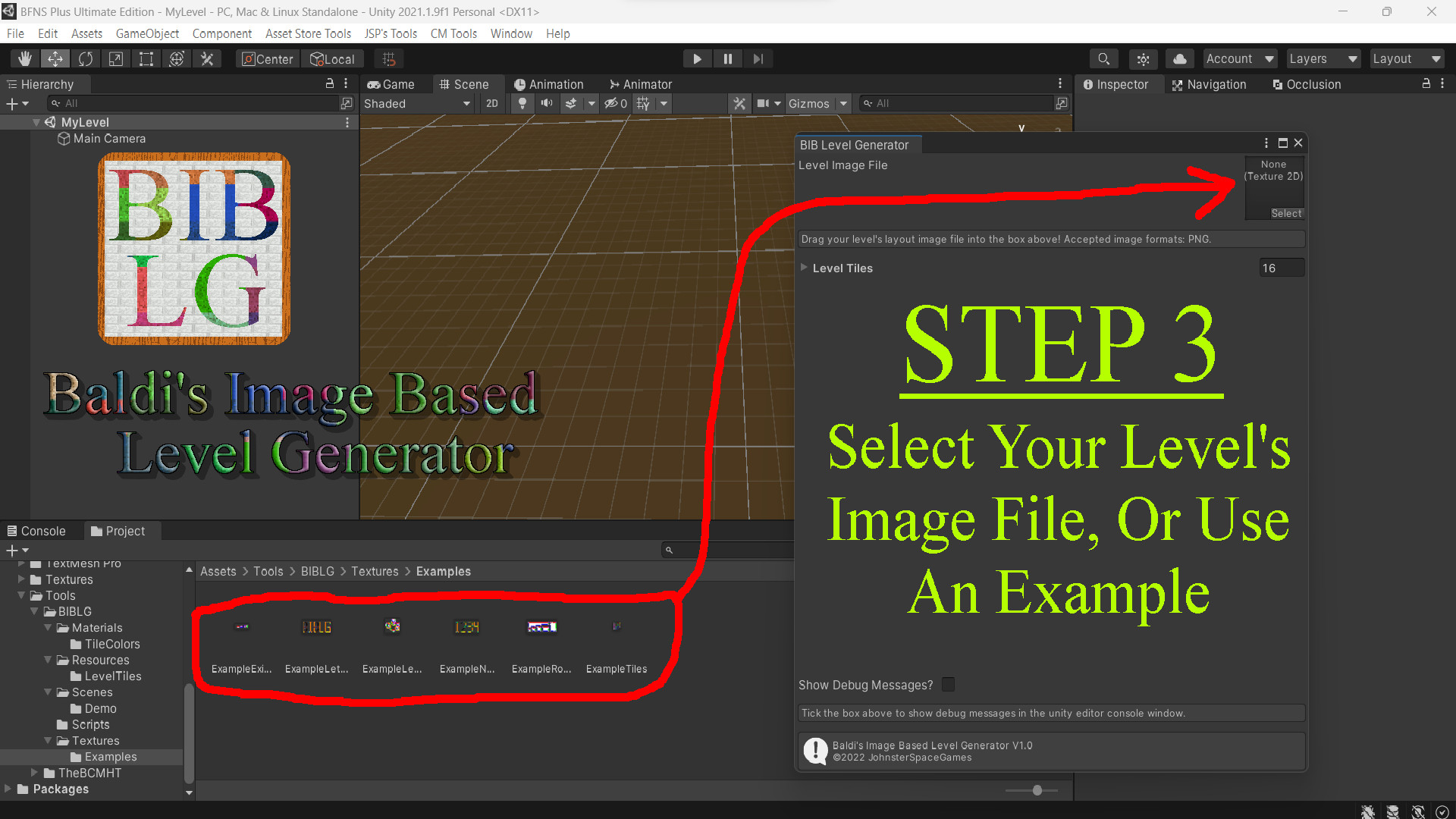
Task: Select the Transform tool icon
Action: coord(177,58)
